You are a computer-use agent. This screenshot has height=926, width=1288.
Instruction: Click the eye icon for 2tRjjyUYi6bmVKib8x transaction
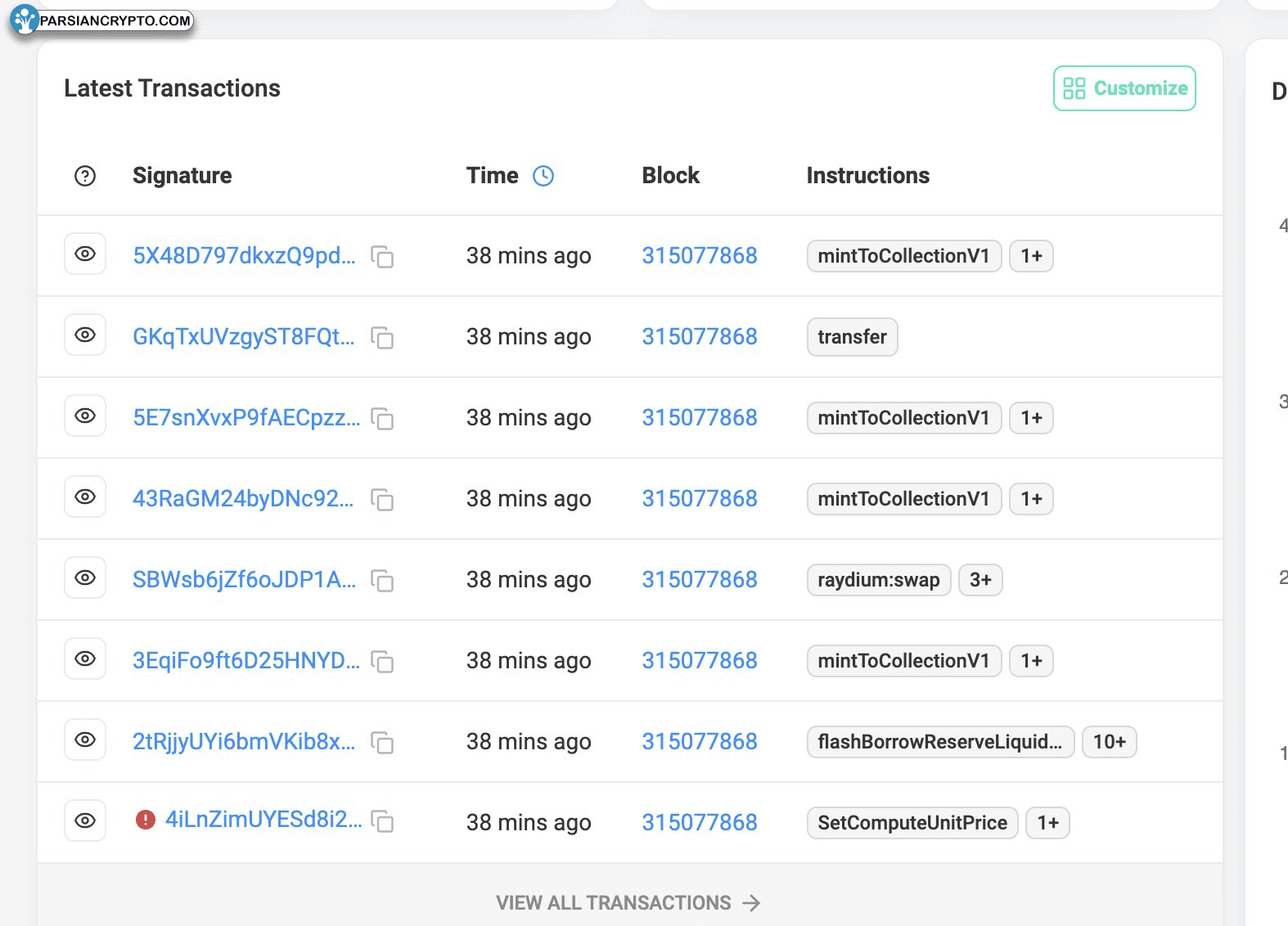click(x=85, y=740)
